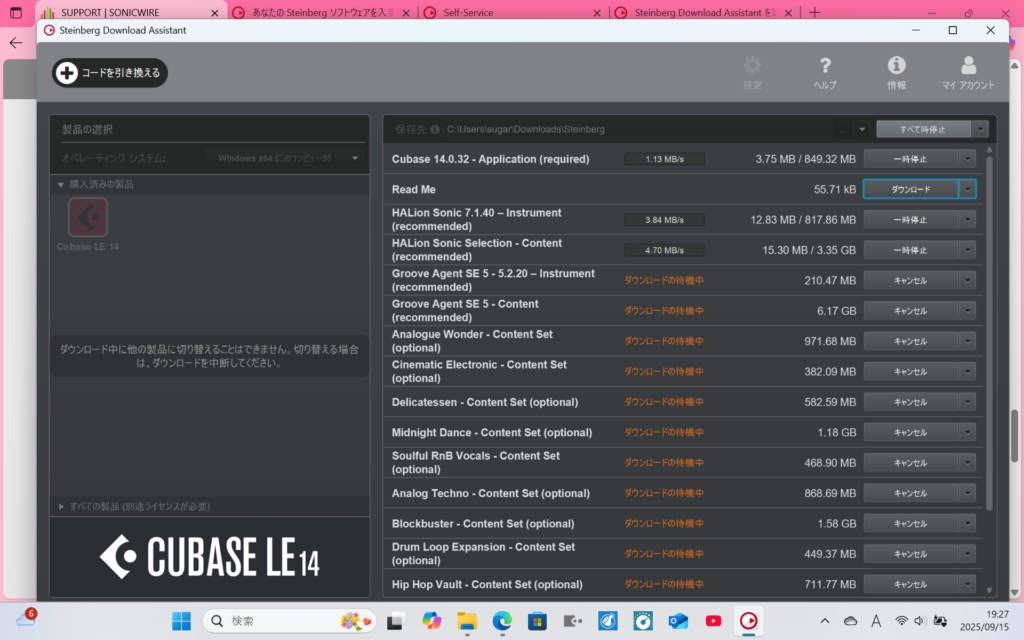Open File Explorer from the taskbar
This screenshot has width=1024, height=640.
pos(467,621)
